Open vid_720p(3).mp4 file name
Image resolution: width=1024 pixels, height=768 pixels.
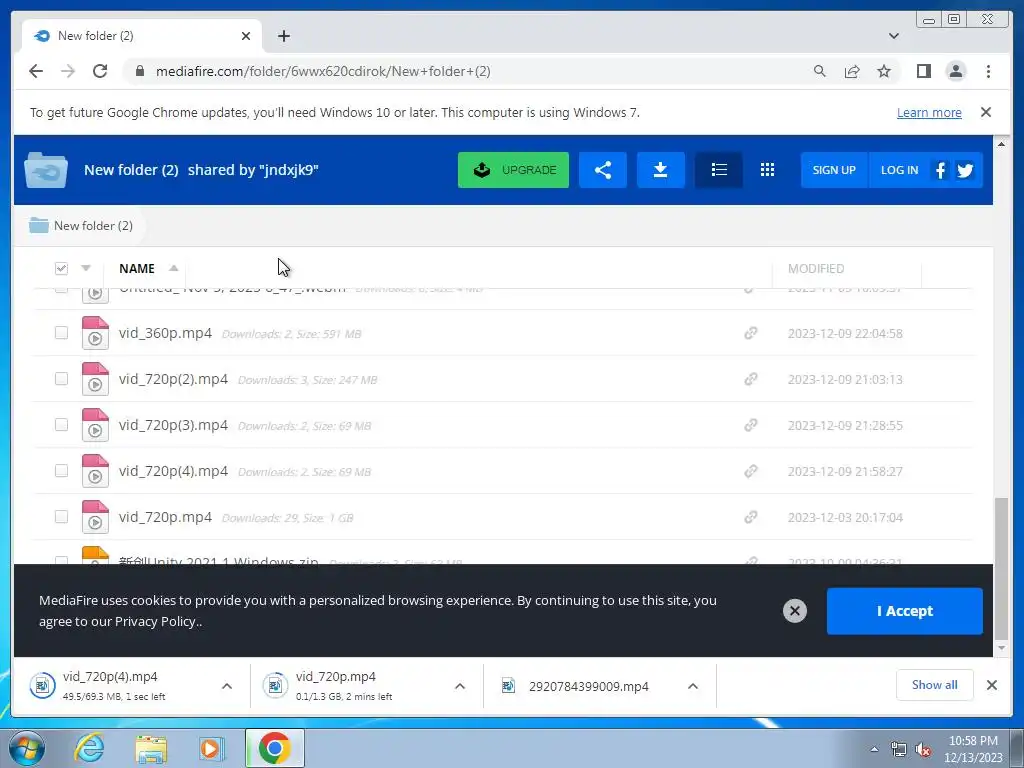[173, 425]
